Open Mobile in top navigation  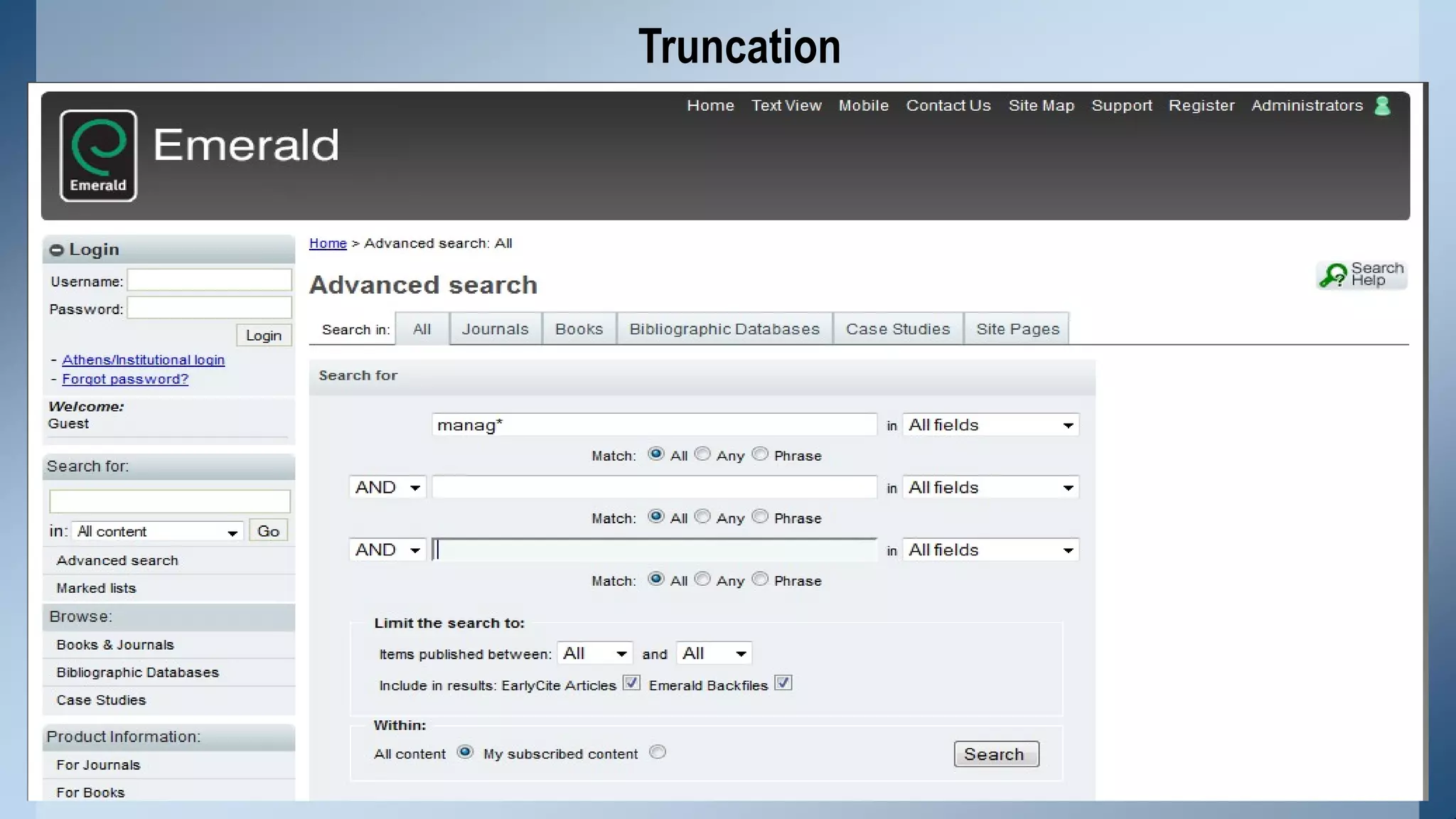[x=864, y=105]
